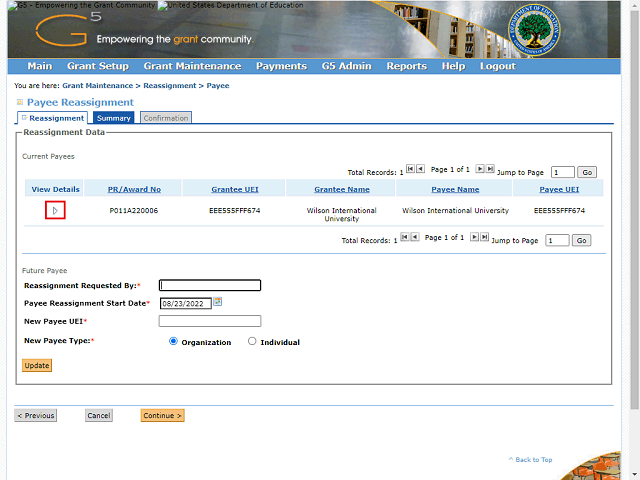Go to last page in bottom pager
Image resolution: width=640 pixels, height=480 pixels.
484,237
